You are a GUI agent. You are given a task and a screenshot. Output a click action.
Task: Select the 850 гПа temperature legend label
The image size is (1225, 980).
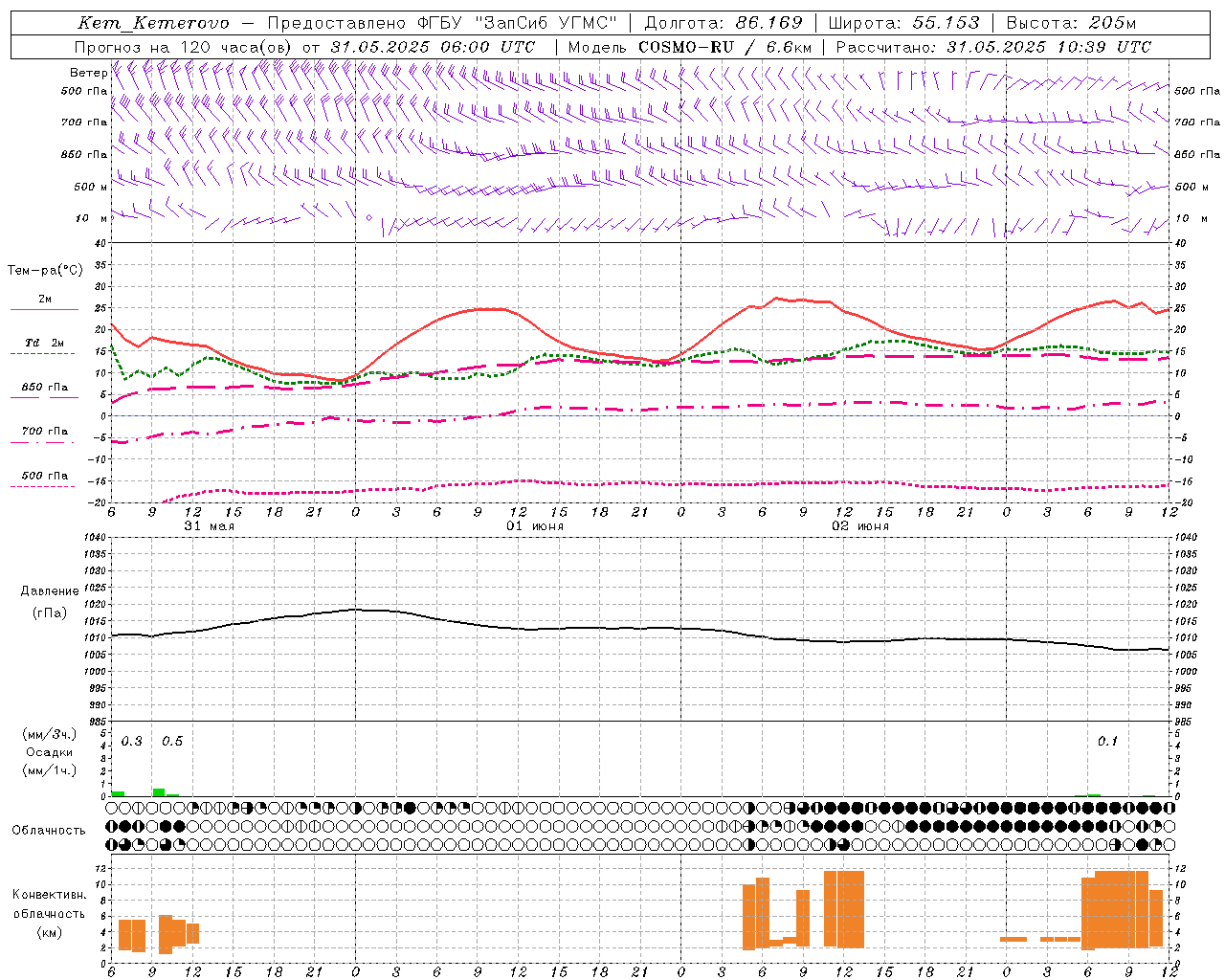[x=45, y=388]
